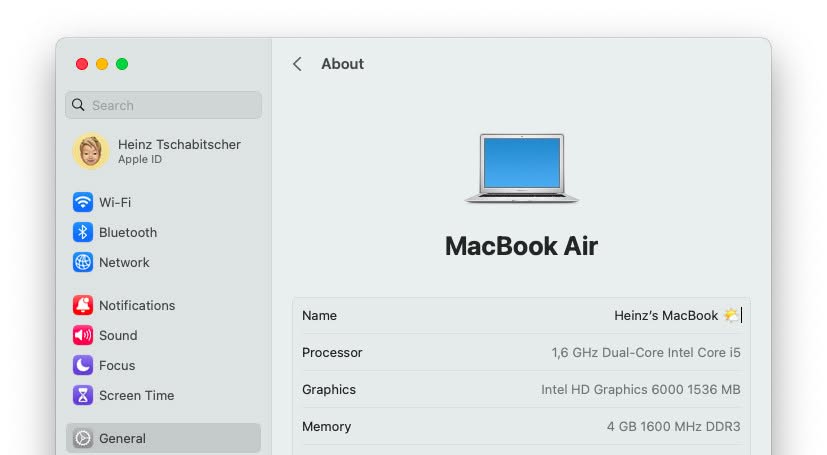
Task: Open Screen Time hourglass icon
Action: (83, 395)
